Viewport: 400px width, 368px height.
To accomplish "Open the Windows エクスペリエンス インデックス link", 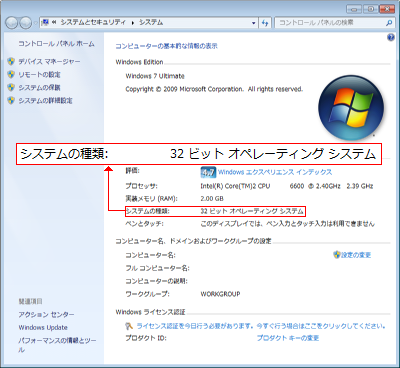I will [275, 172].
